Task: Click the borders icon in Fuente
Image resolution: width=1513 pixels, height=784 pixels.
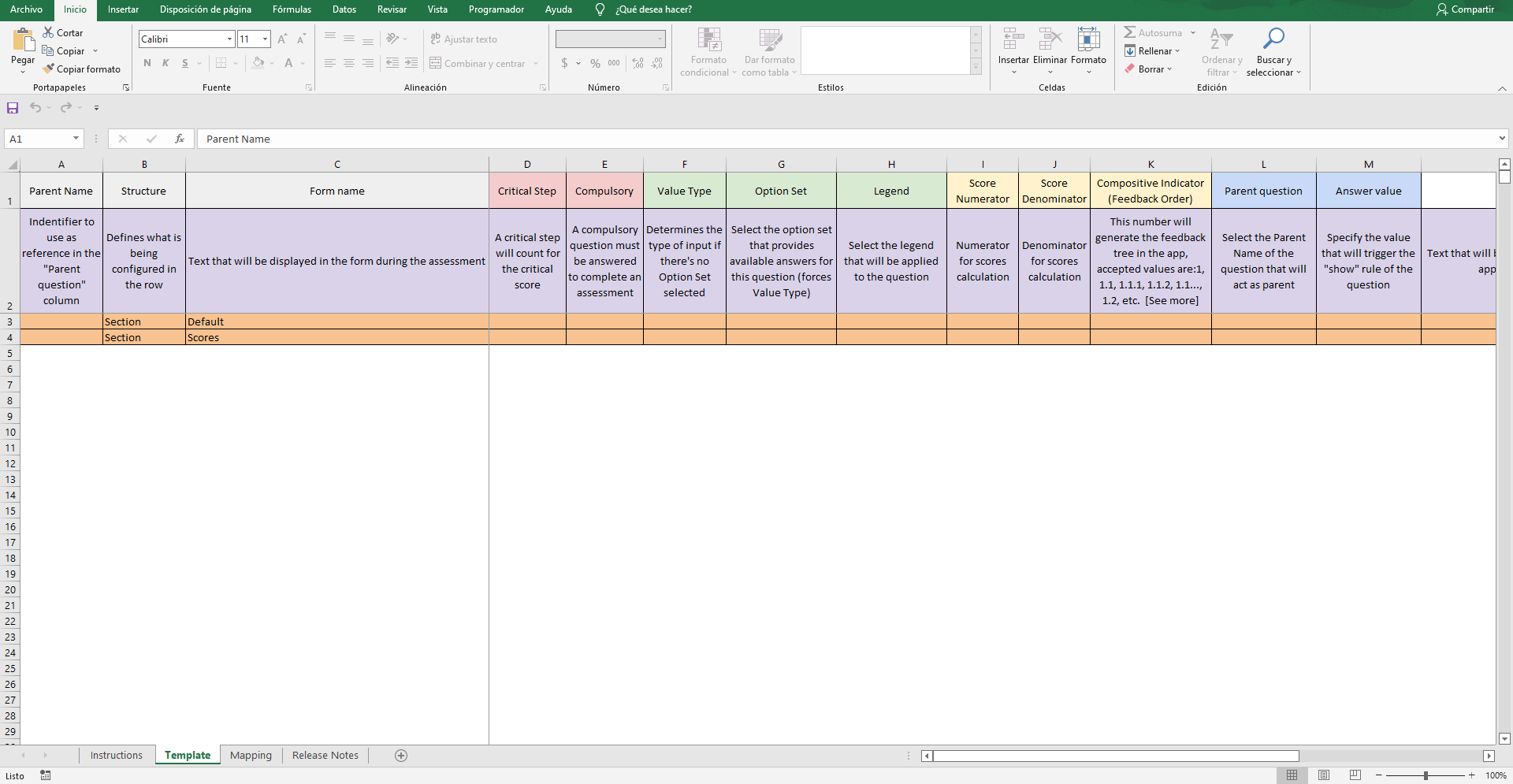Action: point(221,63)
